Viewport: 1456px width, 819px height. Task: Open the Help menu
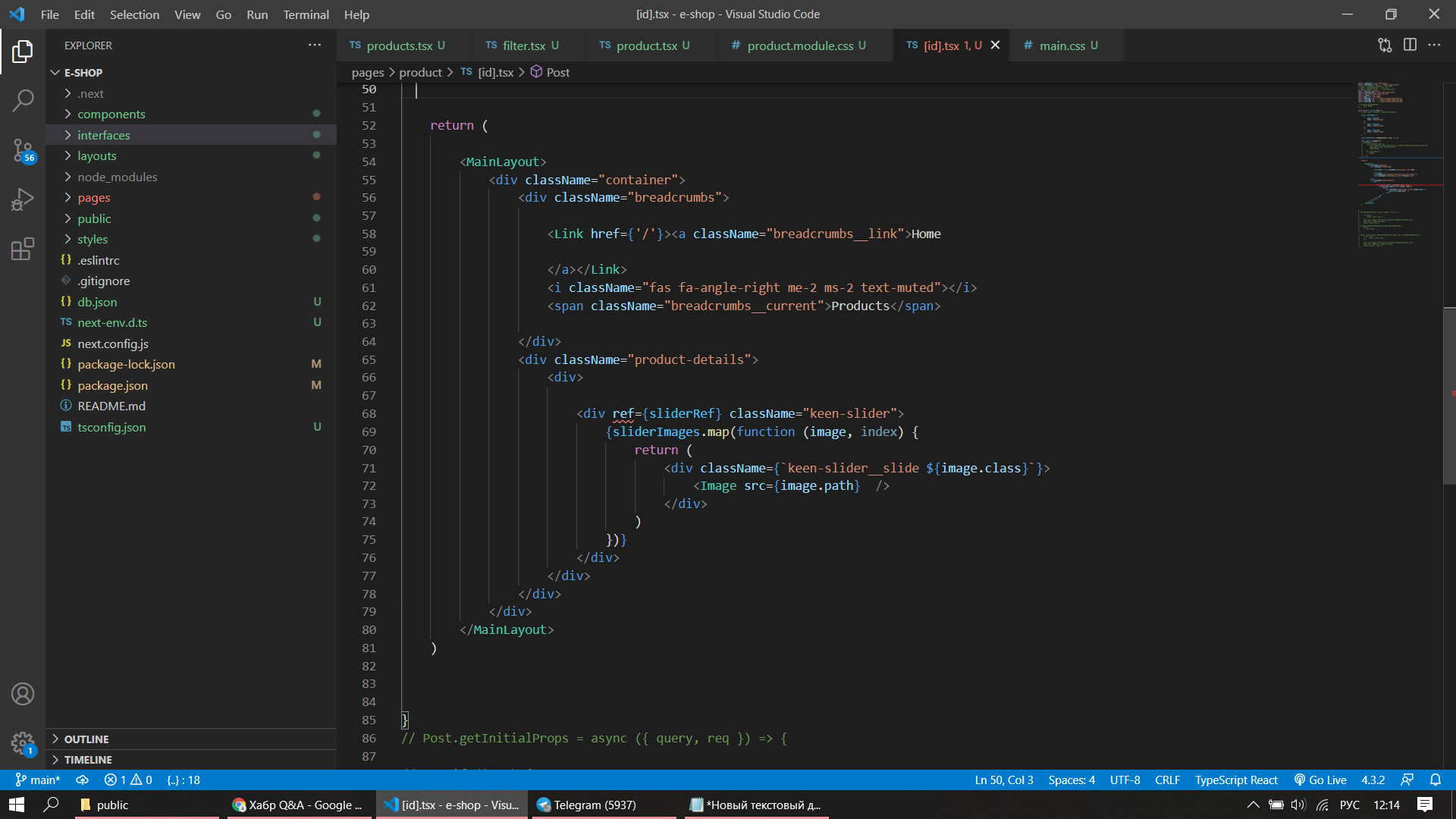356,14
